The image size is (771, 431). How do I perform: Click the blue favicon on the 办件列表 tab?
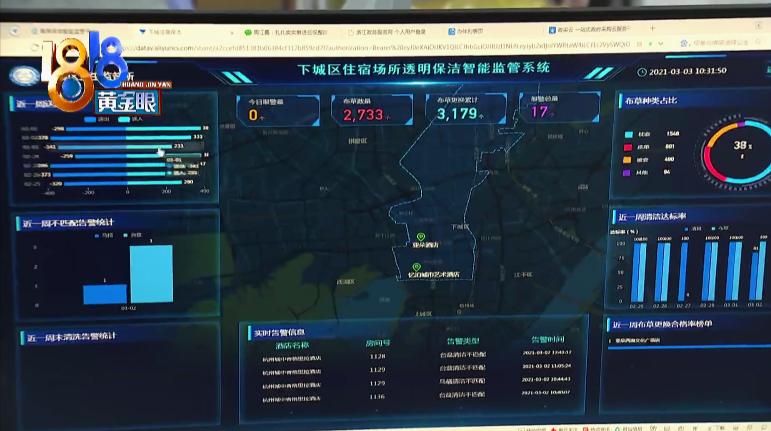click(x=451, y=31)
